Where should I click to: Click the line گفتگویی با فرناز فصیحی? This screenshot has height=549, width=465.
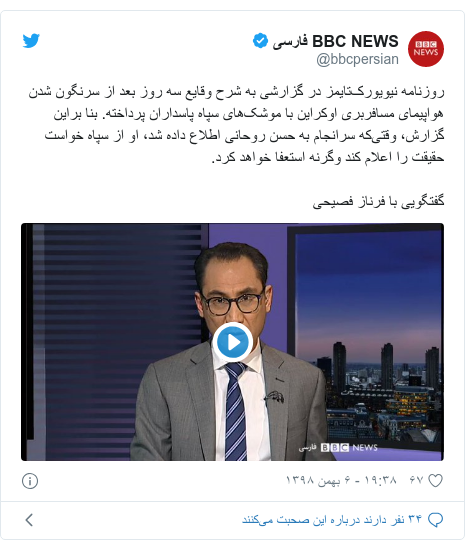point(378,202)
